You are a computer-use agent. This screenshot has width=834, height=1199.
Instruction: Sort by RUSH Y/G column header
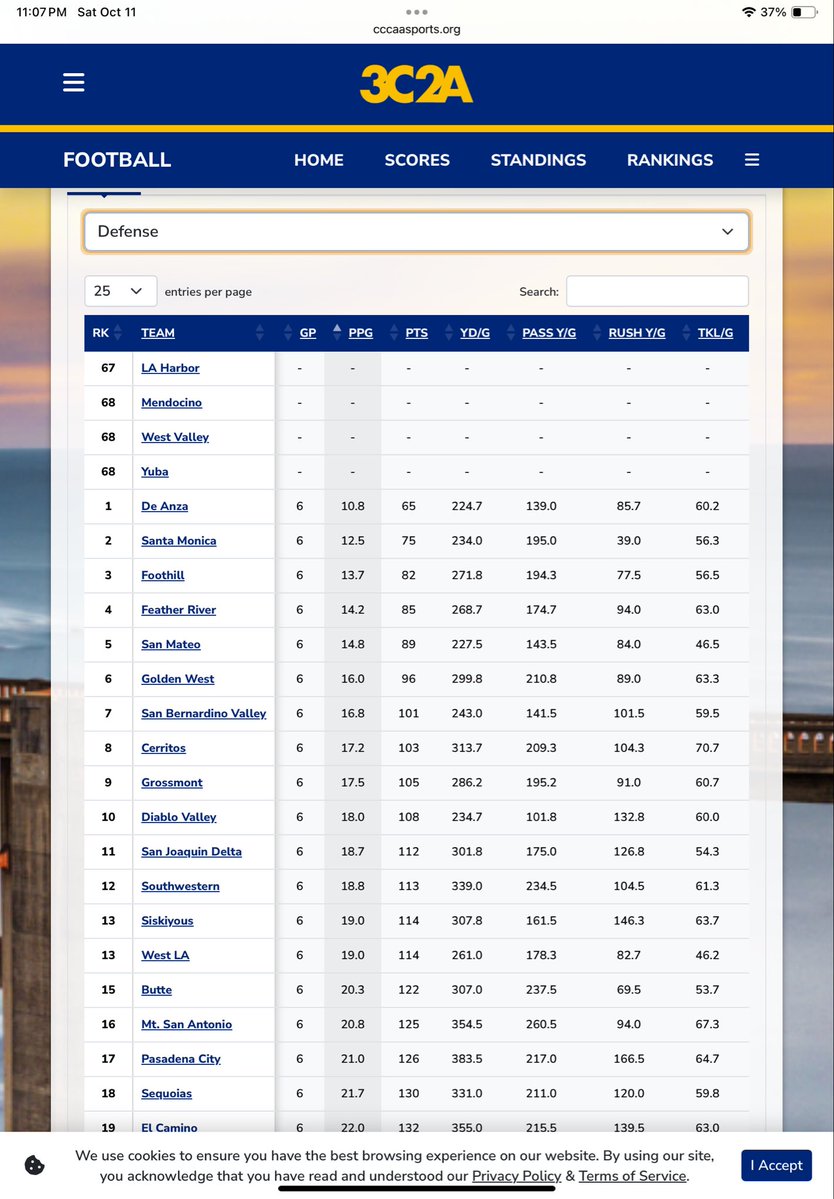[637, 333]
